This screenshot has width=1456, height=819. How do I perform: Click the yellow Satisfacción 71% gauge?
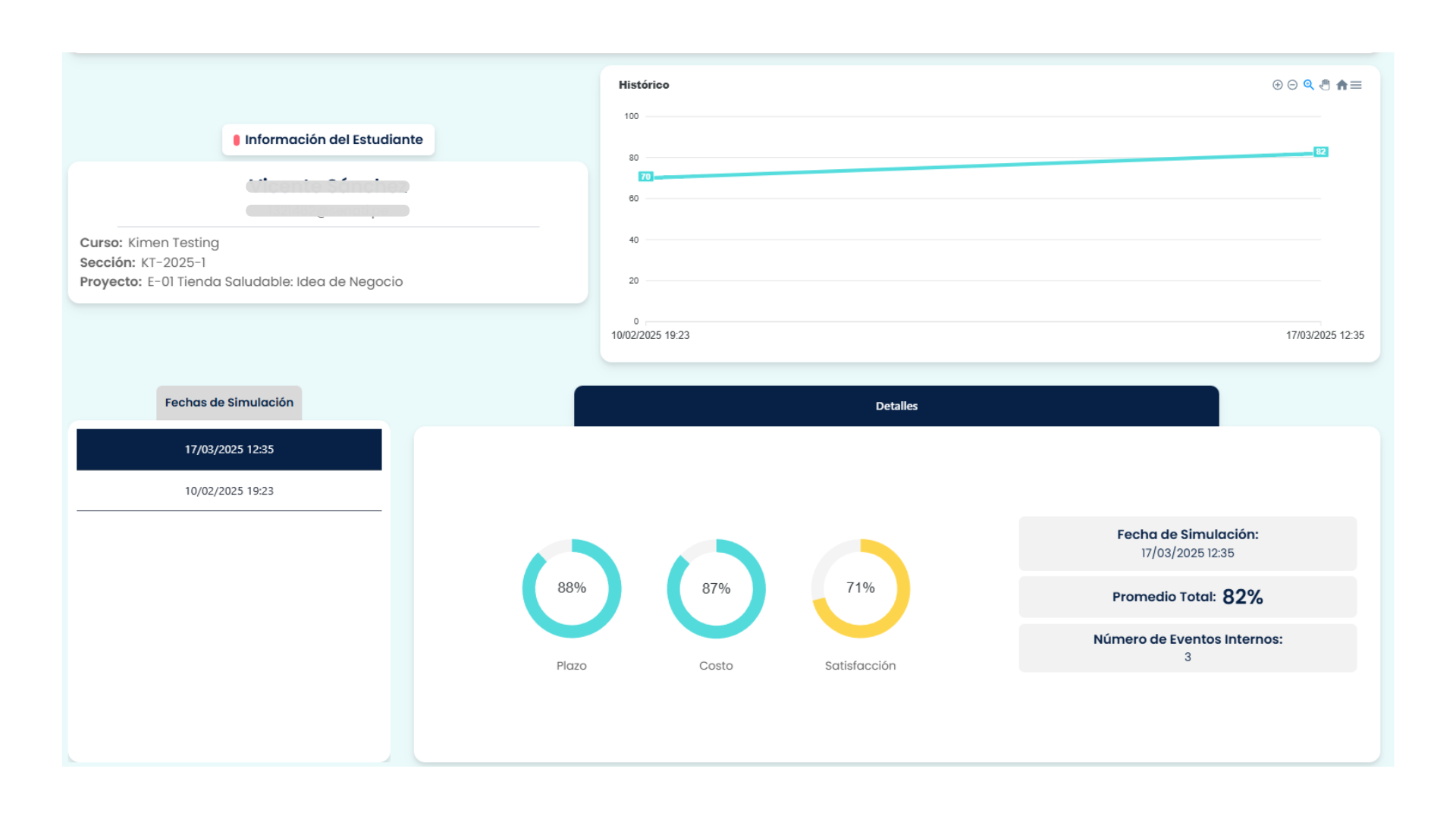tap(860, 588)
